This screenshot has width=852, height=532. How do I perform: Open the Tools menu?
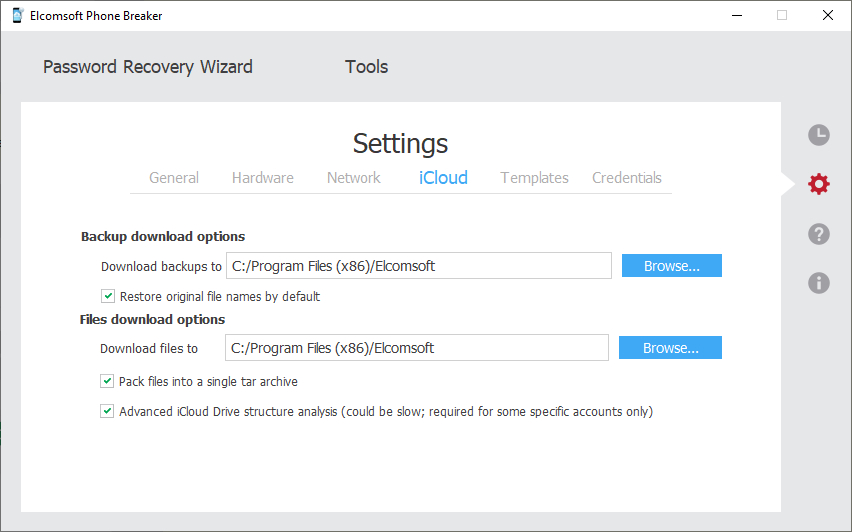coord(366,67)
